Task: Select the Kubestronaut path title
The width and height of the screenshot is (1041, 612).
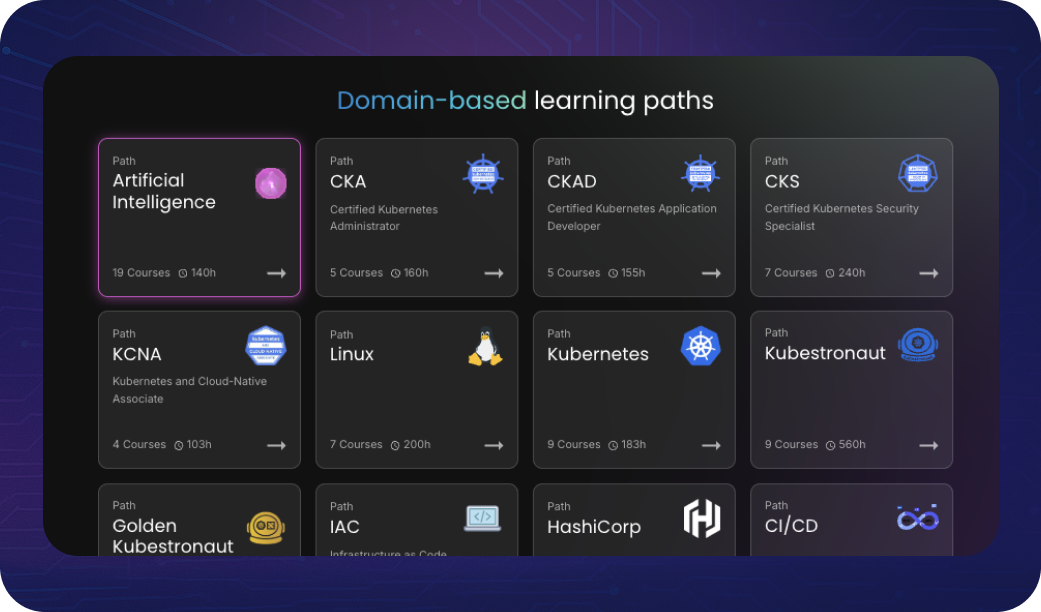Action: (825, 352)
